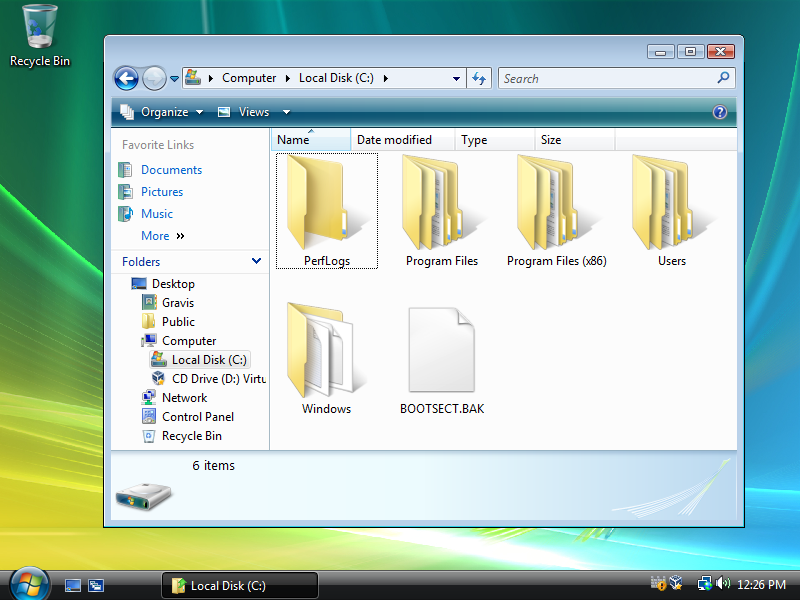Select Public folder in tree
The image size is (800, 600).
pos(168,321)
